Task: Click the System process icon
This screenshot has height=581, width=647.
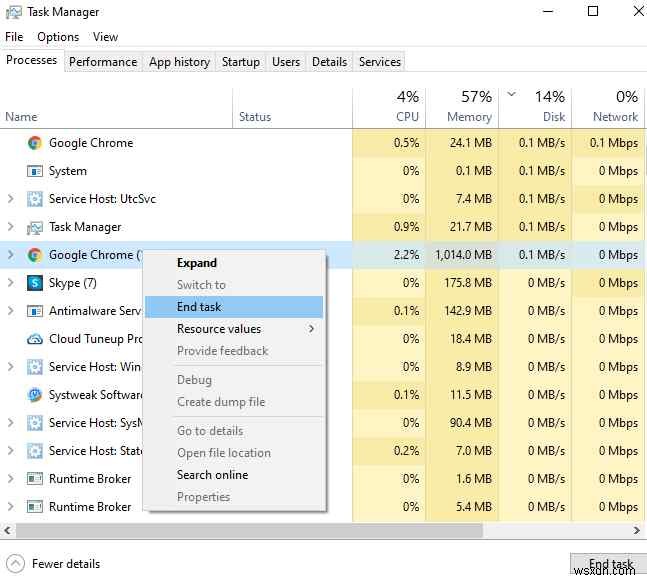Action: click(35, 171)
